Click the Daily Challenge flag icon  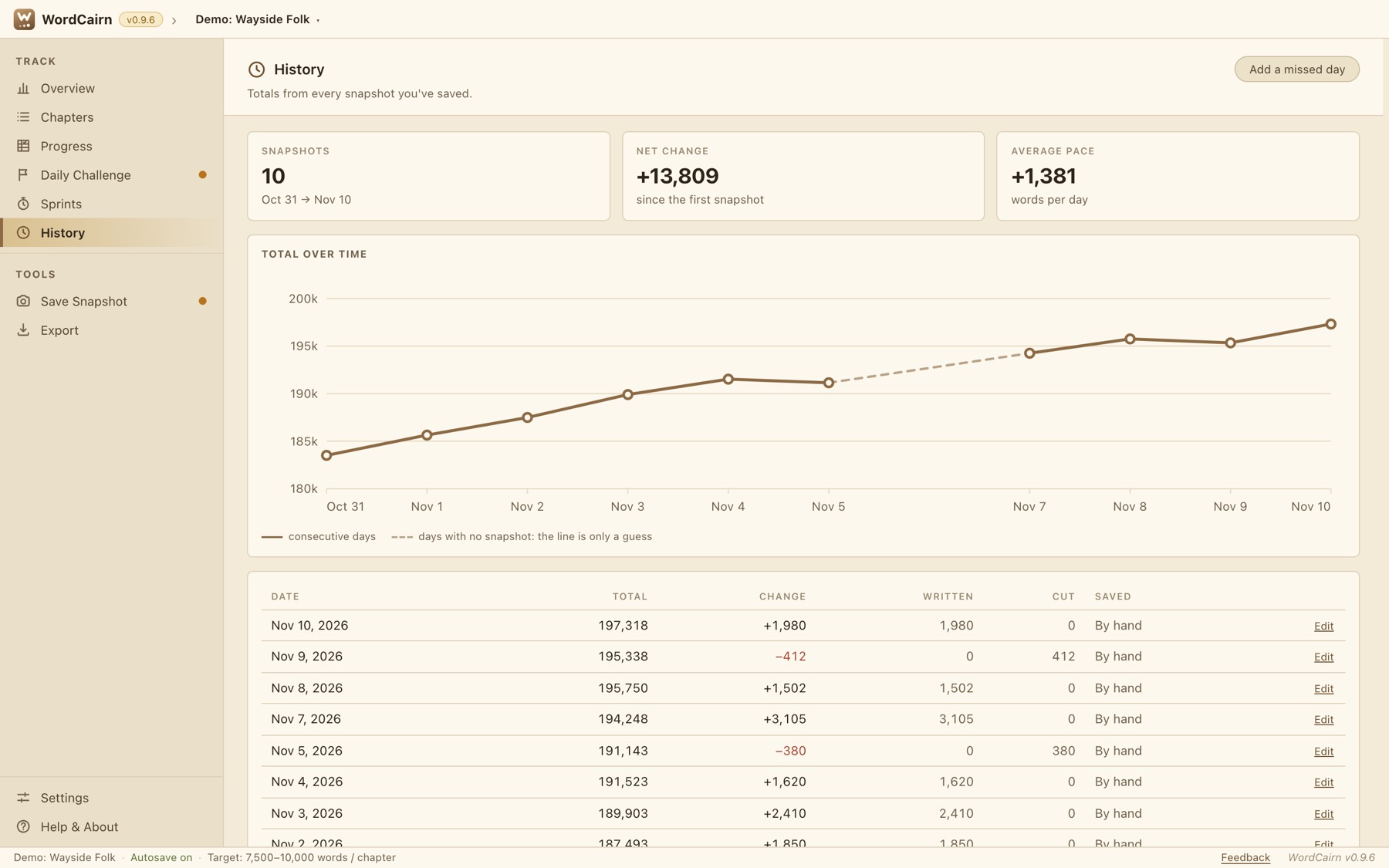click(23, 175)
